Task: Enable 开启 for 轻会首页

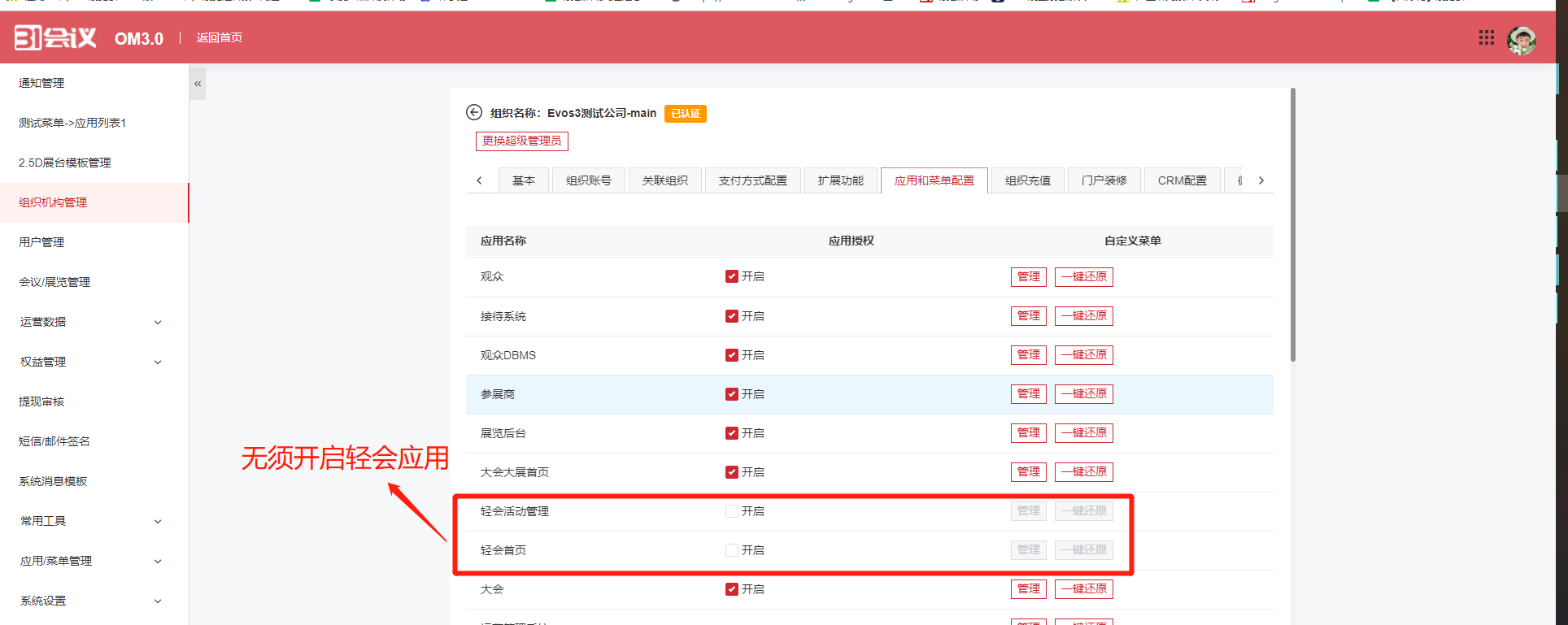Action: coord(732,550)
